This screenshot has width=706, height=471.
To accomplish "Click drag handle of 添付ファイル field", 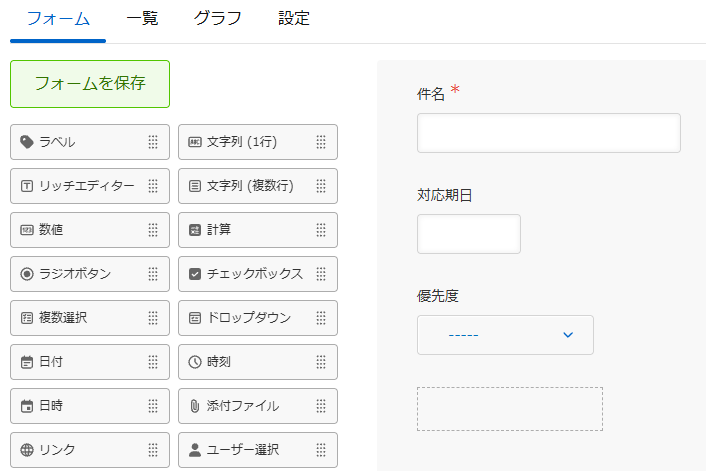I will pos(321,406).
